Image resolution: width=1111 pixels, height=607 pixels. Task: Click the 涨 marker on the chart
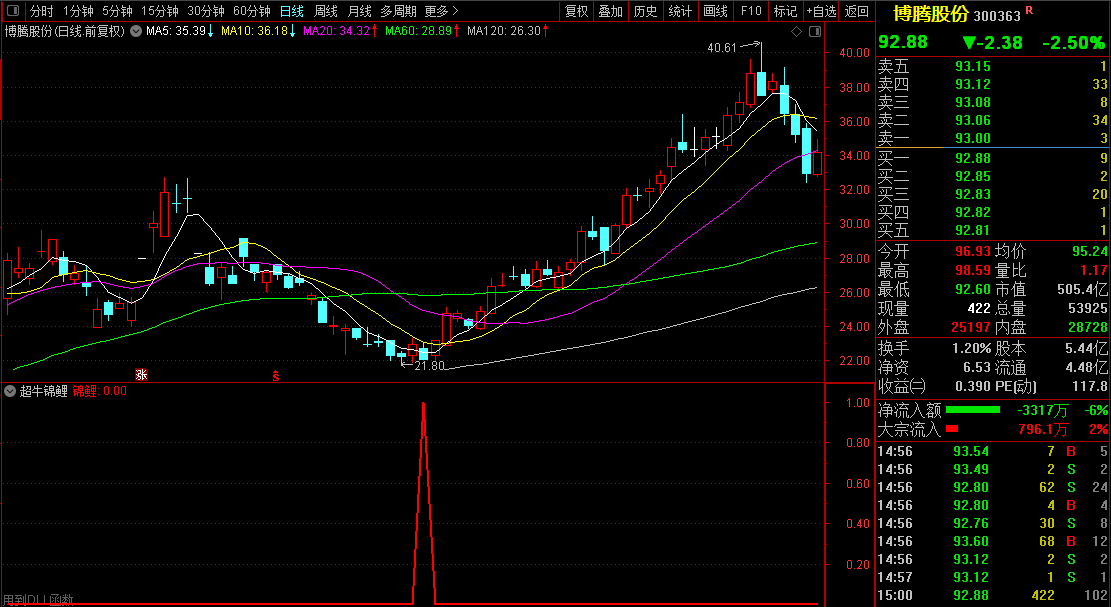[141, 376]
